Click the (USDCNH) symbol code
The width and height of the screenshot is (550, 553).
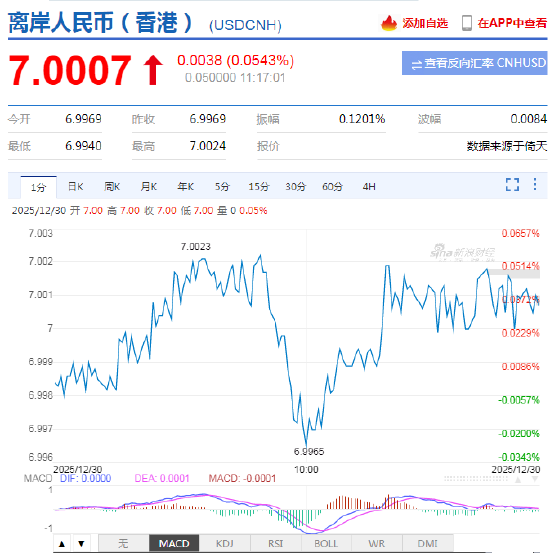pos(245,25)
